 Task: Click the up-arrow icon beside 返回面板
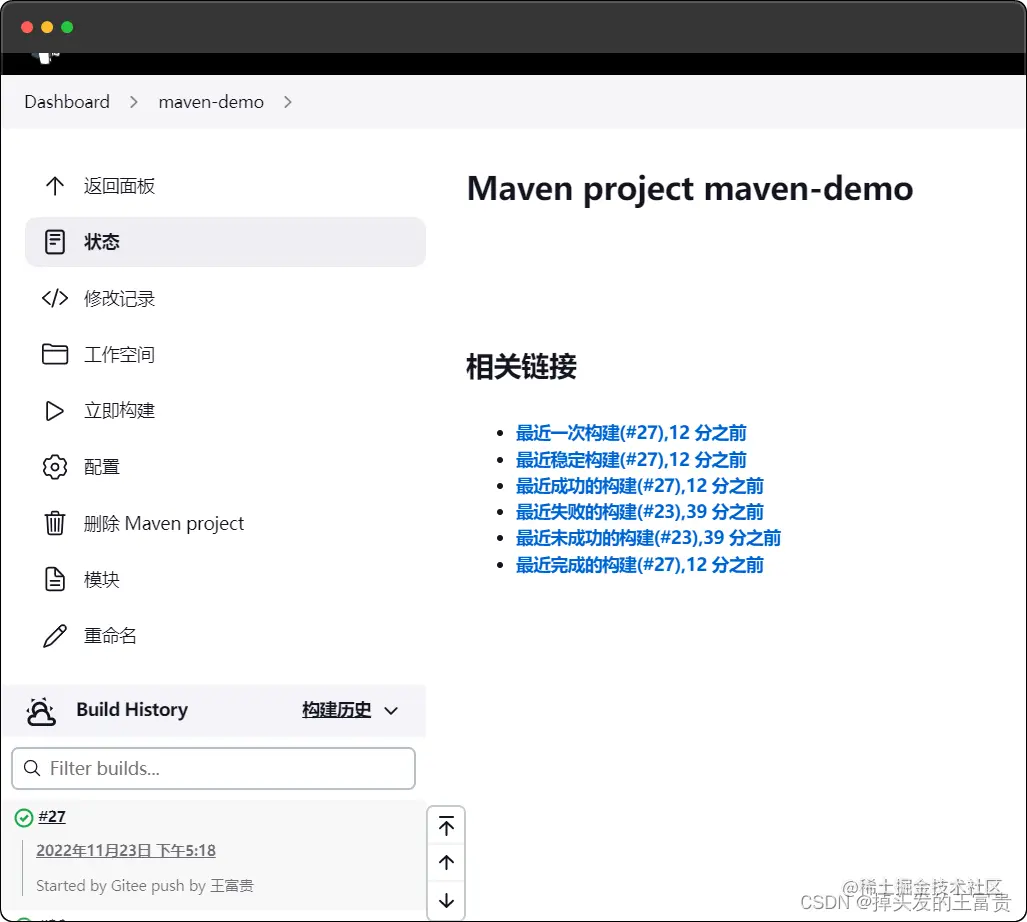coord(55,186)
